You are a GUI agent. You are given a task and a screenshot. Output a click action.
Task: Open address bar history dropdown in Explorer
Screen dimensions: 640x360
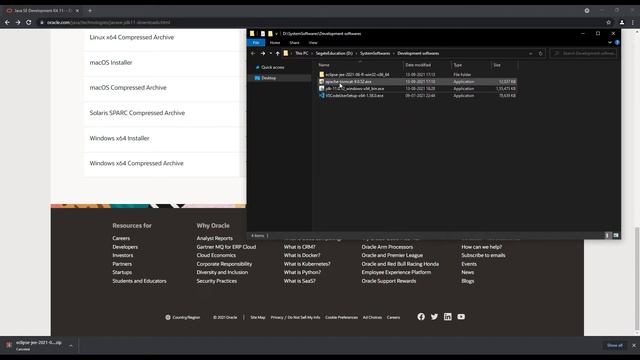(531, 53)
